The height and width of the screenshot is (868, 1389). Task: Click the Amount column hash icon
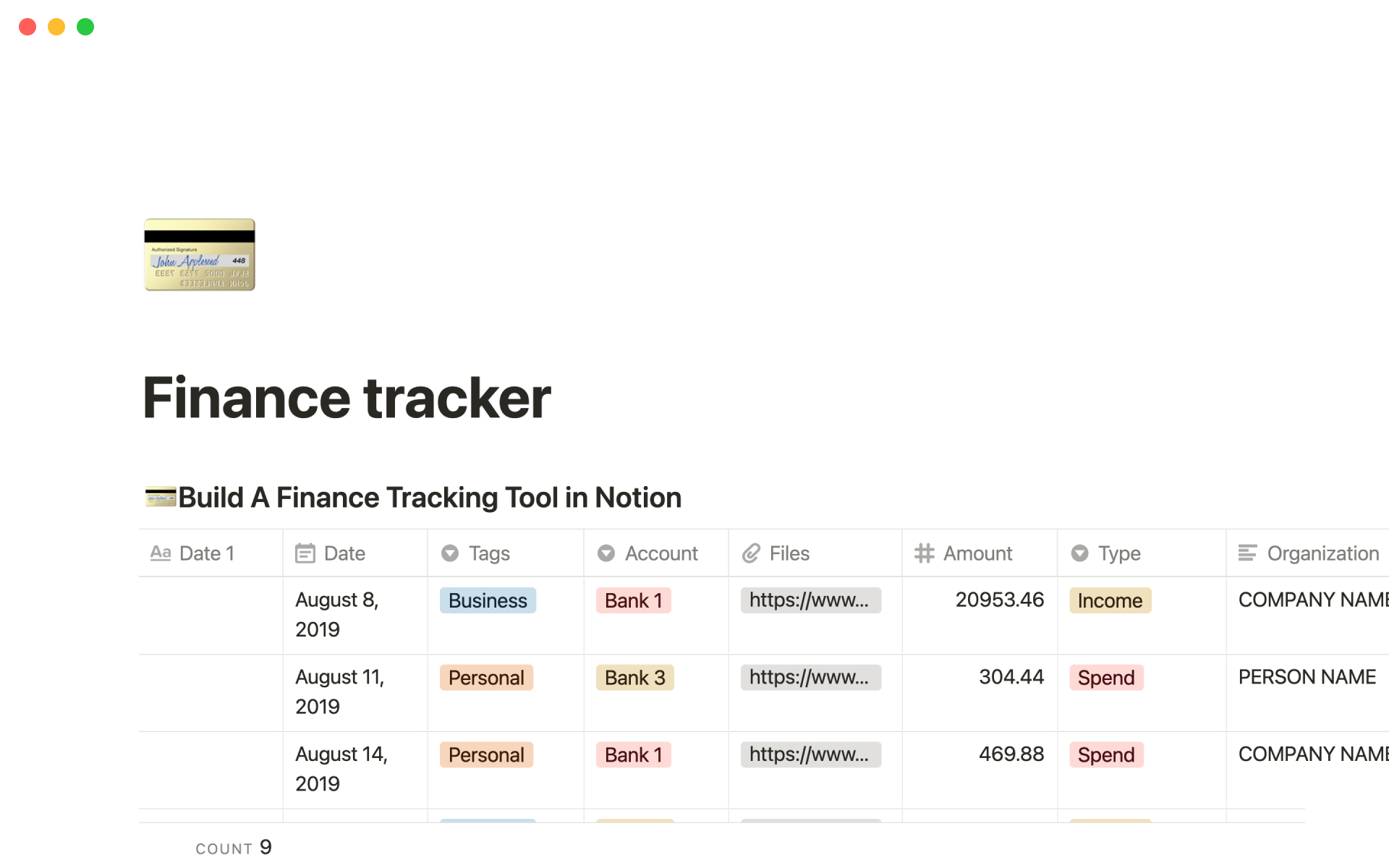click(x=921, y=553)
